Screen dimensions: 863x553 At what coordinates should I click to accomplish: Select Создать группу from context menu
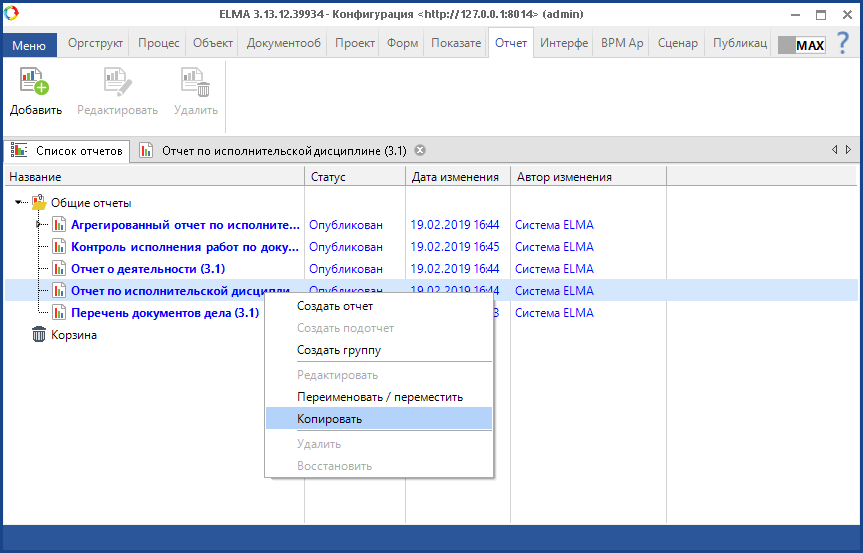[338, 350]
